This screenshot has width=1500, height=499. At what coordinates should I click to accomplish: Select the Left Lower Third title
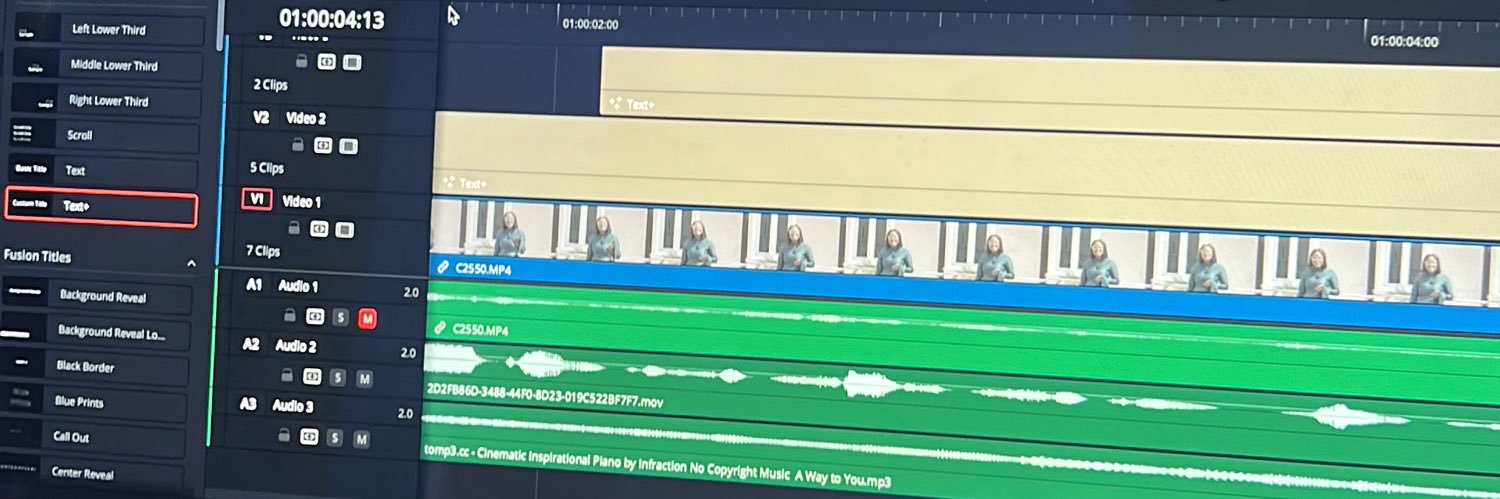click(107, 30)
